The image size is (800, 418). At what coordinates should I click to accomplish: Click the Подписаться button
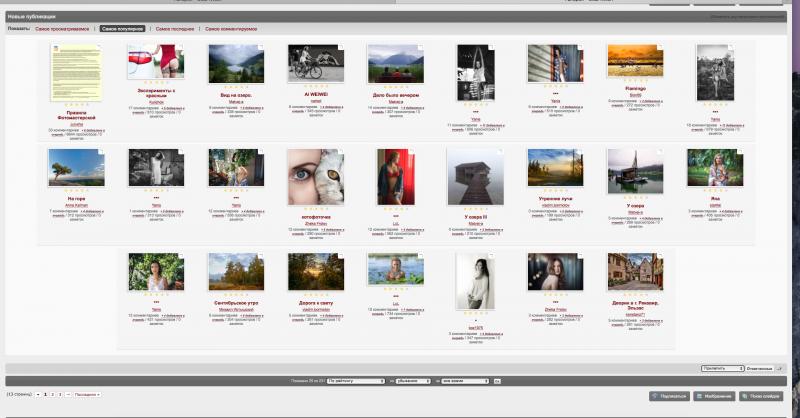click(x=669, y=396)
